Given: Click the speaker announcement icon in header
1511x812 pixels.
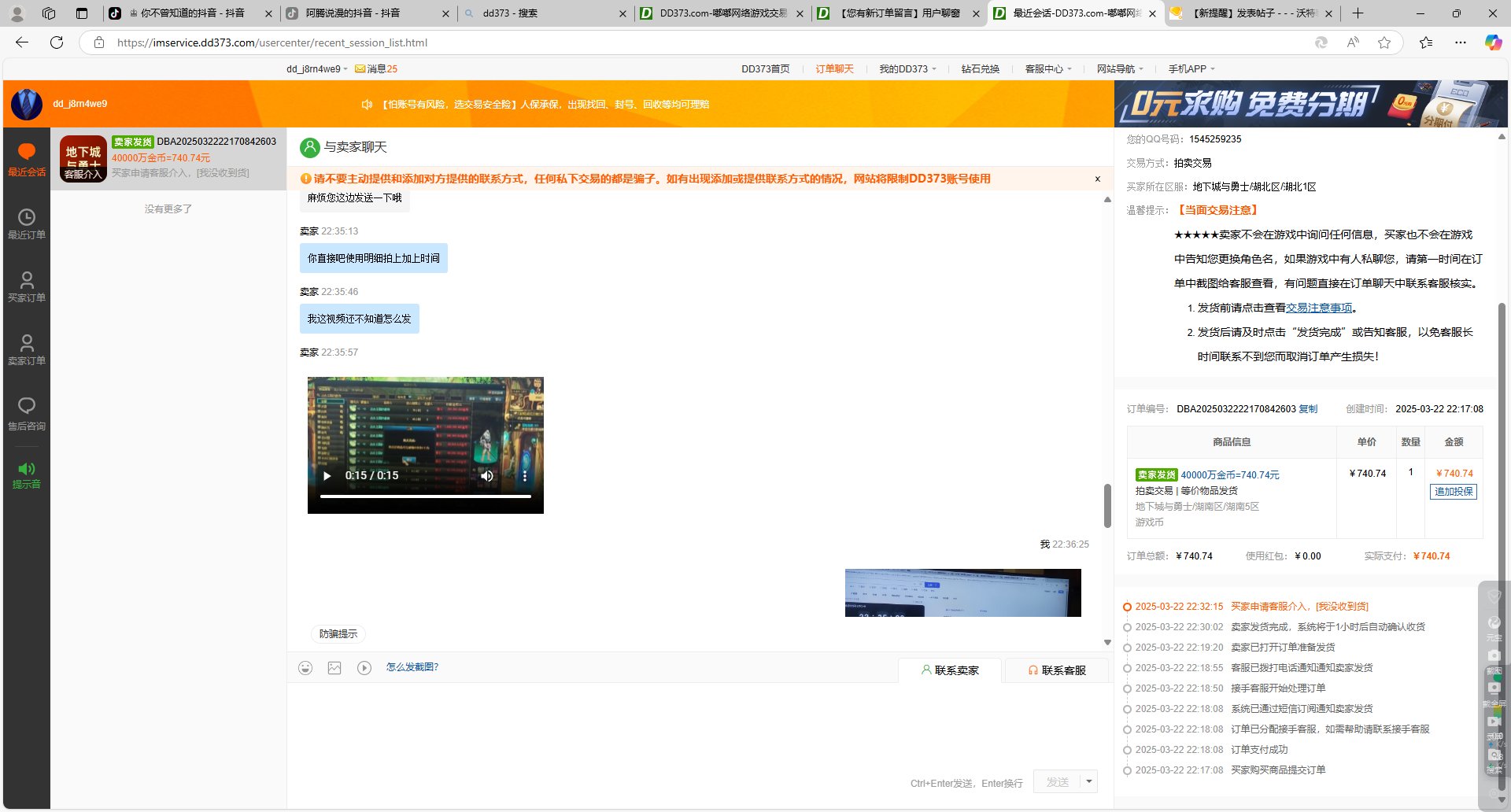Looking at the screenshot, I should (367, 104).
